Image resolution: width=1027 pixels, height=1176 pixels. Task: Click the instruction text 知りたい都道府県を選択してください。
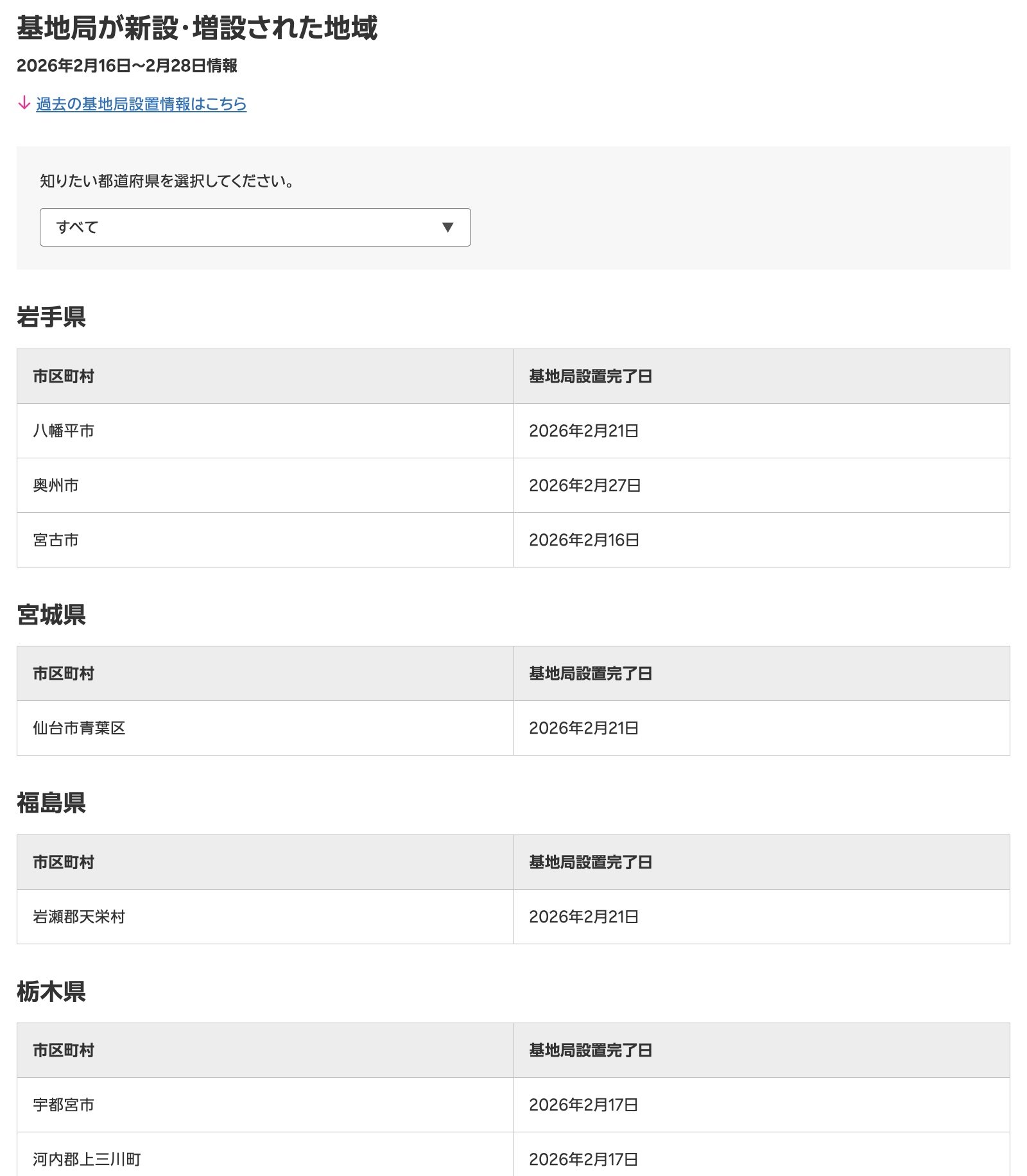point(167,181)
